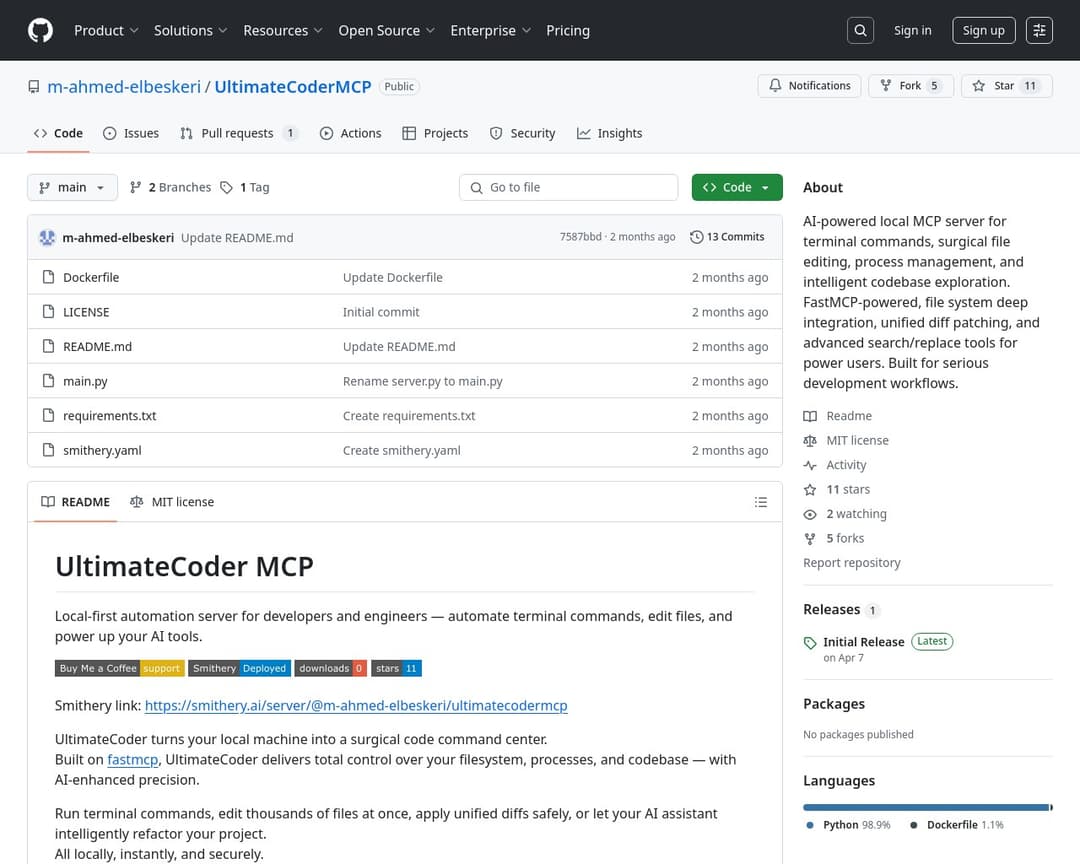The image size is (1080, 864).
Task: Expand the Solutions menu
Action: (190, 30)
